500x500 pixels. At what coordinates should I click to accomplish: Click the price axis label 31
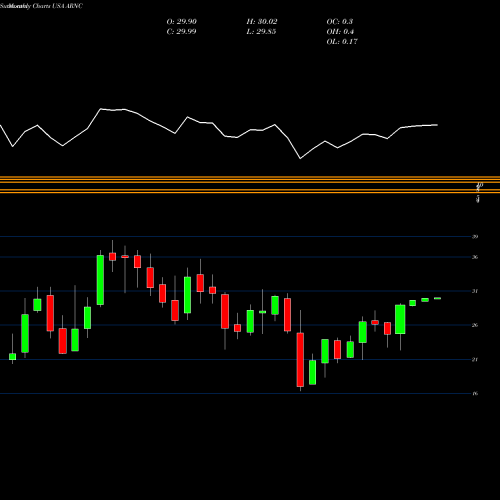[475, 291]
